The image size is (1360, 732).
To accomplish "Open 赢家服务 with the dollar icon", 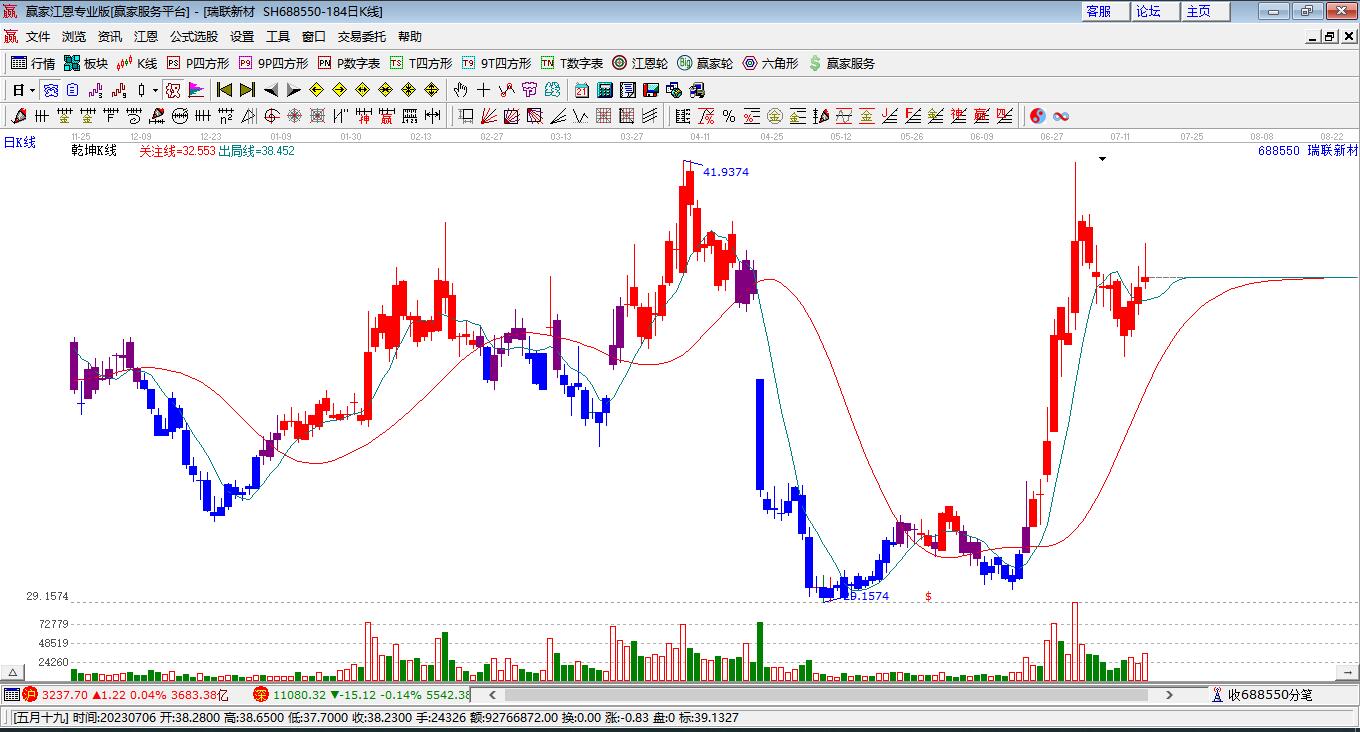I will 841,63.
